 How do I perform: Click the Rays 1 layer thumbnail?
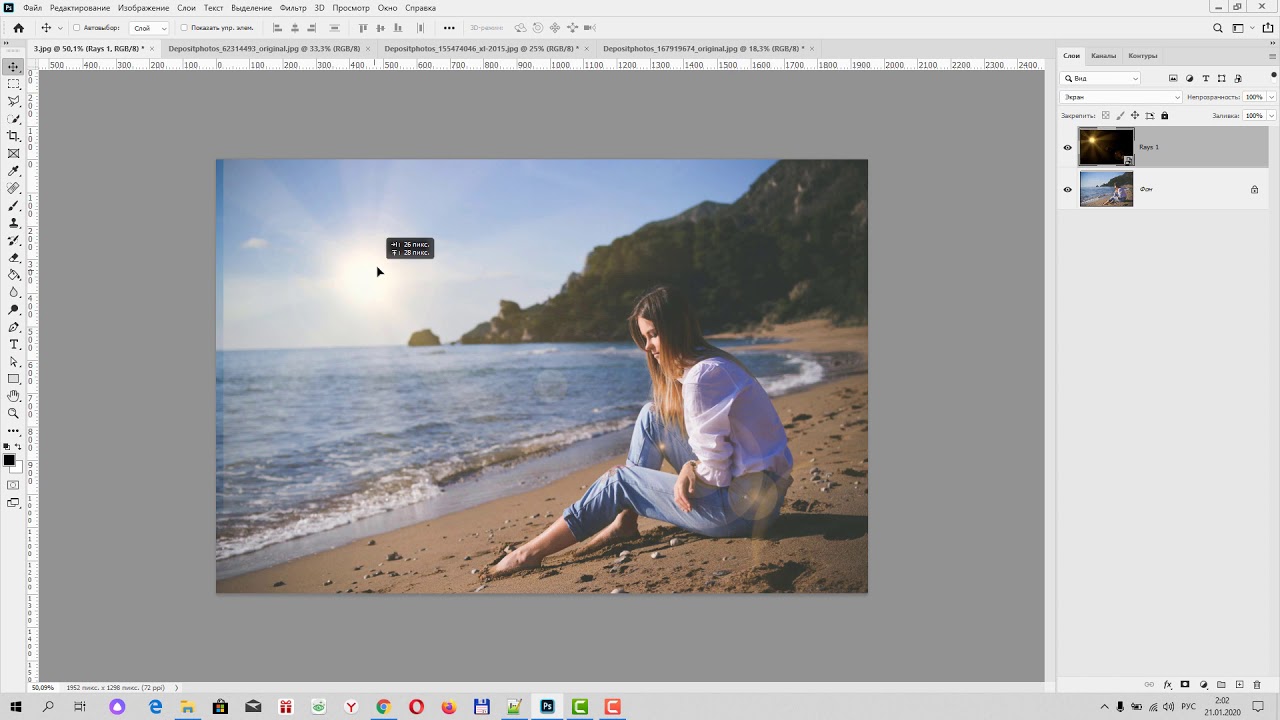[1106, 147]
